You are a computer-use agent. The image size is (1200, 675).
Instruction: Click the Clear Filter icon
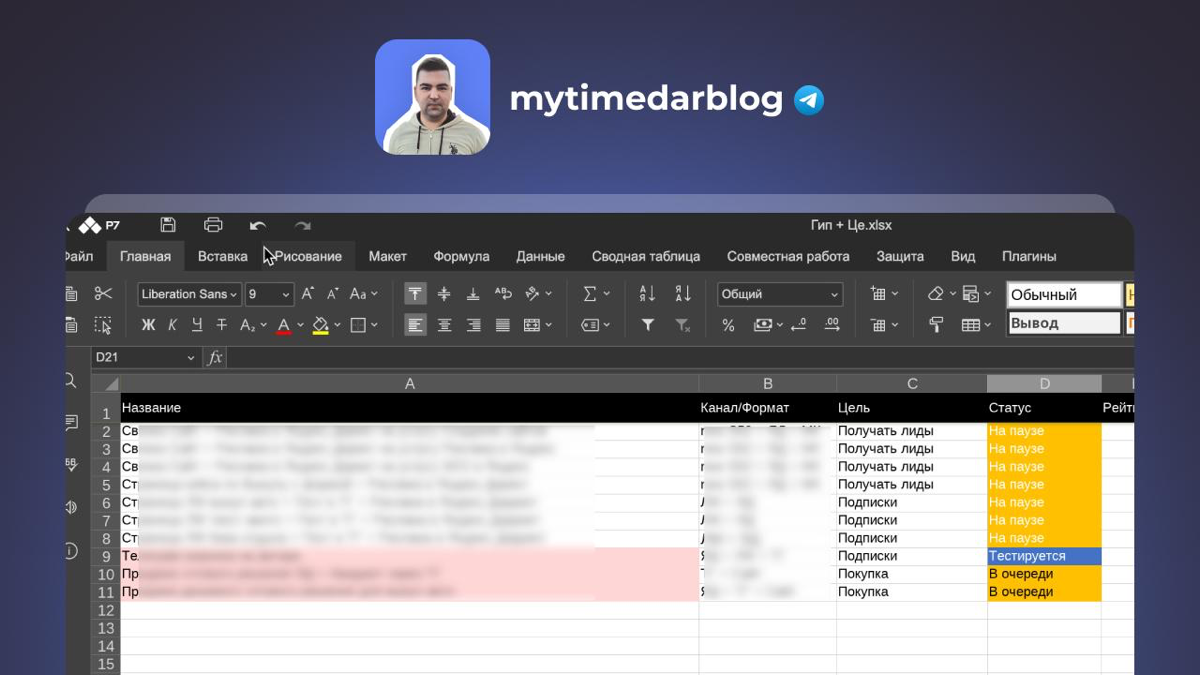pyautogui.click(x=683, y=325)
